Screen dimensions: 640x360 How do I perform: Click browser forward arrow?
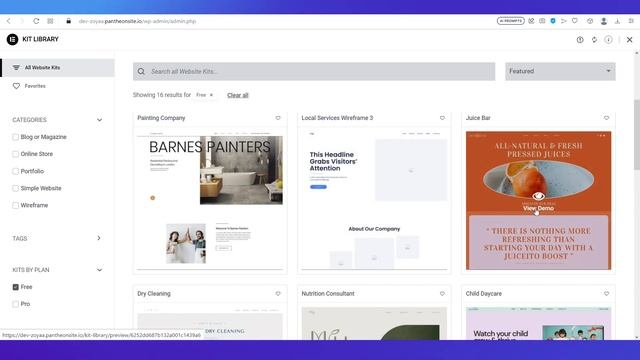click(22, 21)
